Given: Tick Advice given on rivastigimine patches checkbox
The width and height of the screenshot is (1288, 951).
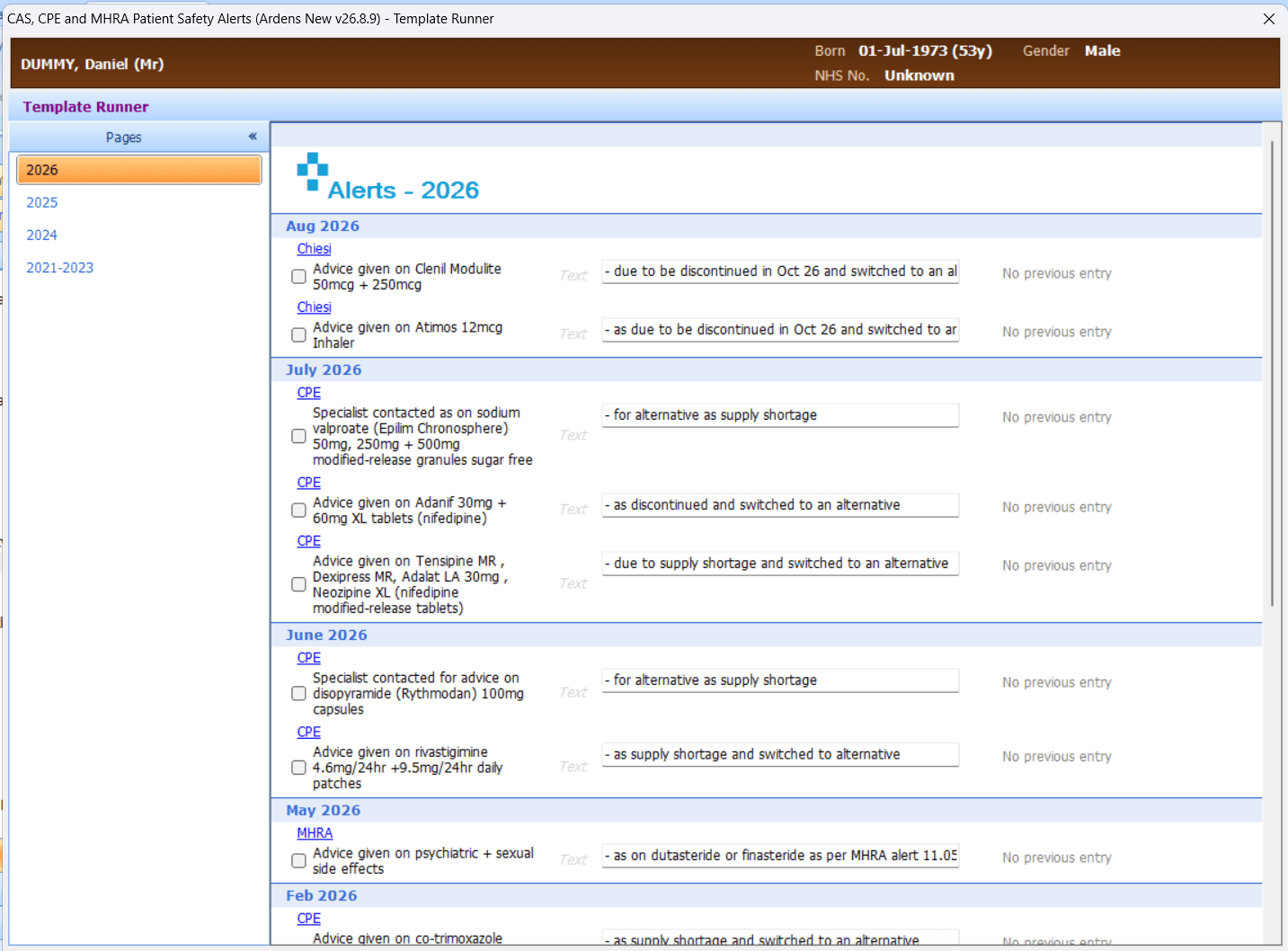Looking at the screenshot, I should (298, 768).
